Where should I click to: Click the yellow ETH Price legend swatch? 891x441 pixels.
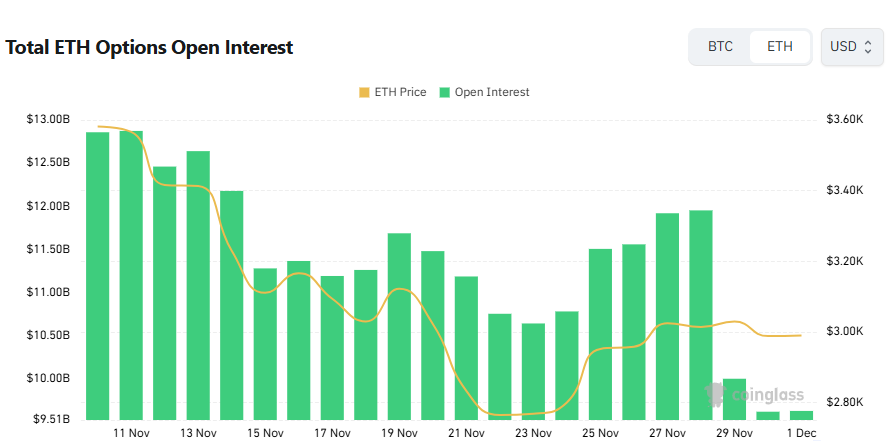[x=363, y=92]
